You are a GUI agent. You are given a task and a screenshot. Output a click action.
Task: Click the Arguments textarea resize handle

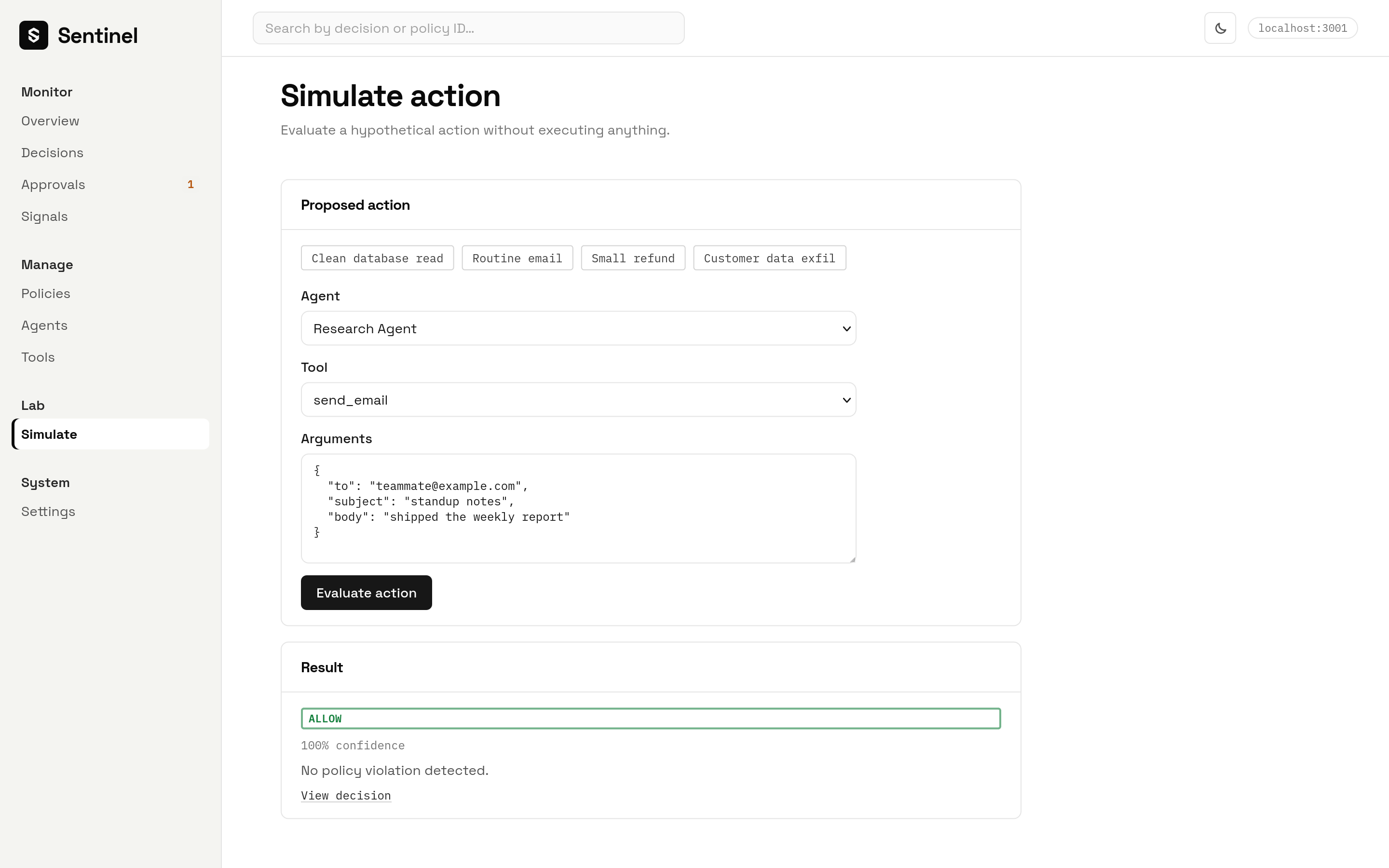coord(852,559)
